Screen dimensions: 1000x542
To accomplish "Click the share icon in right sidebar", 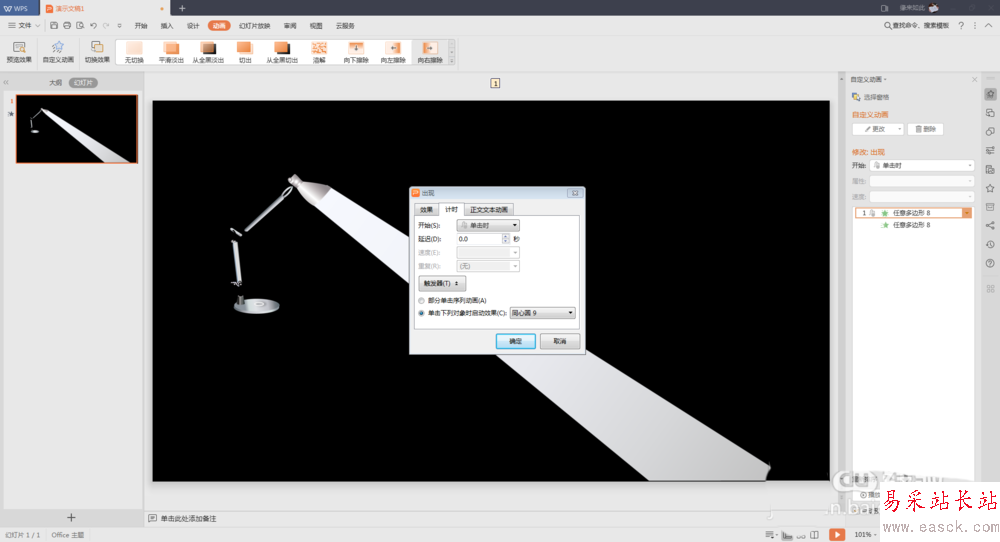I will point(990,226).
